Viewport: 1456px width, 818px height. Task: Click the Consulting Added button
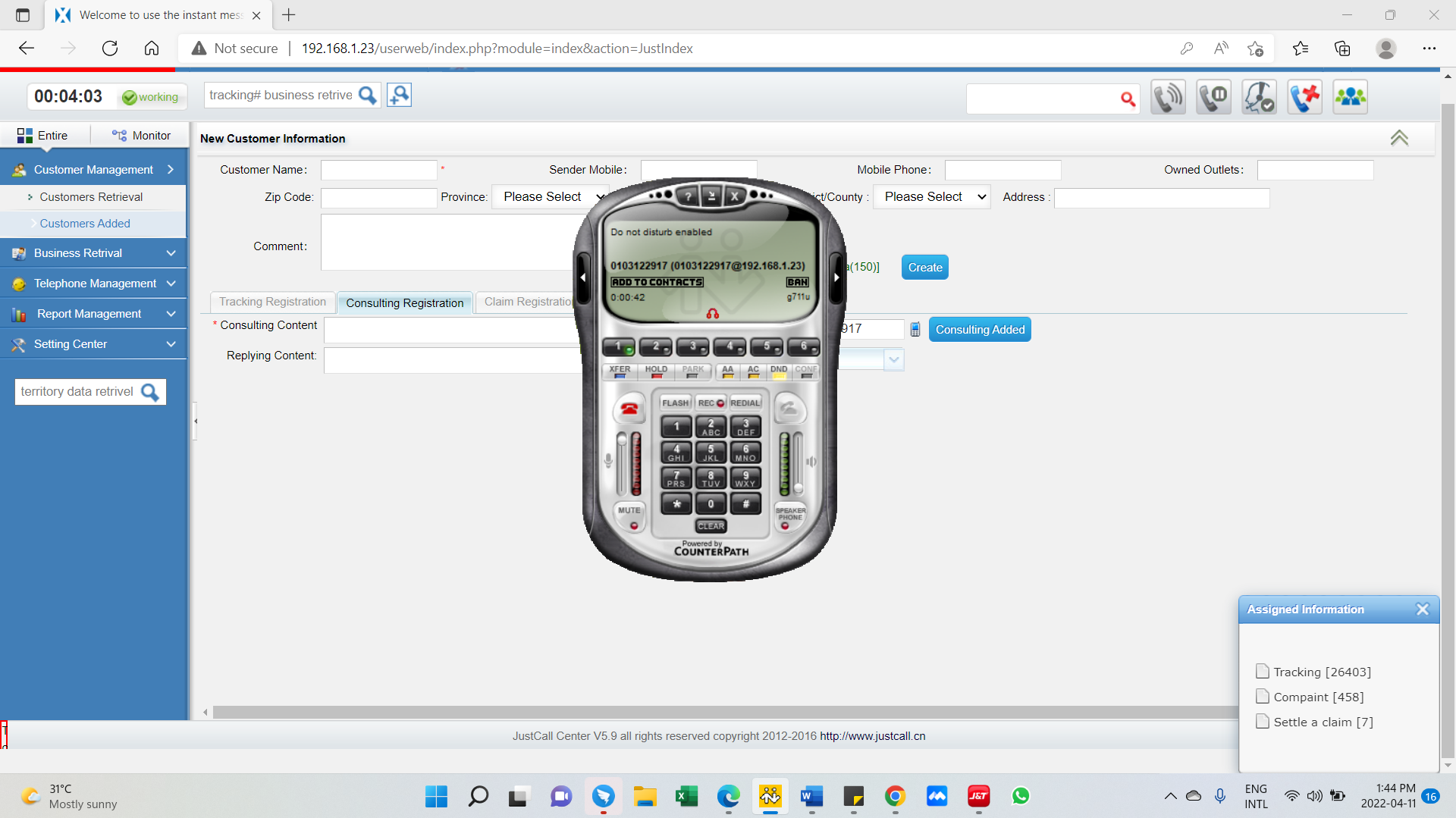[979, 330]
